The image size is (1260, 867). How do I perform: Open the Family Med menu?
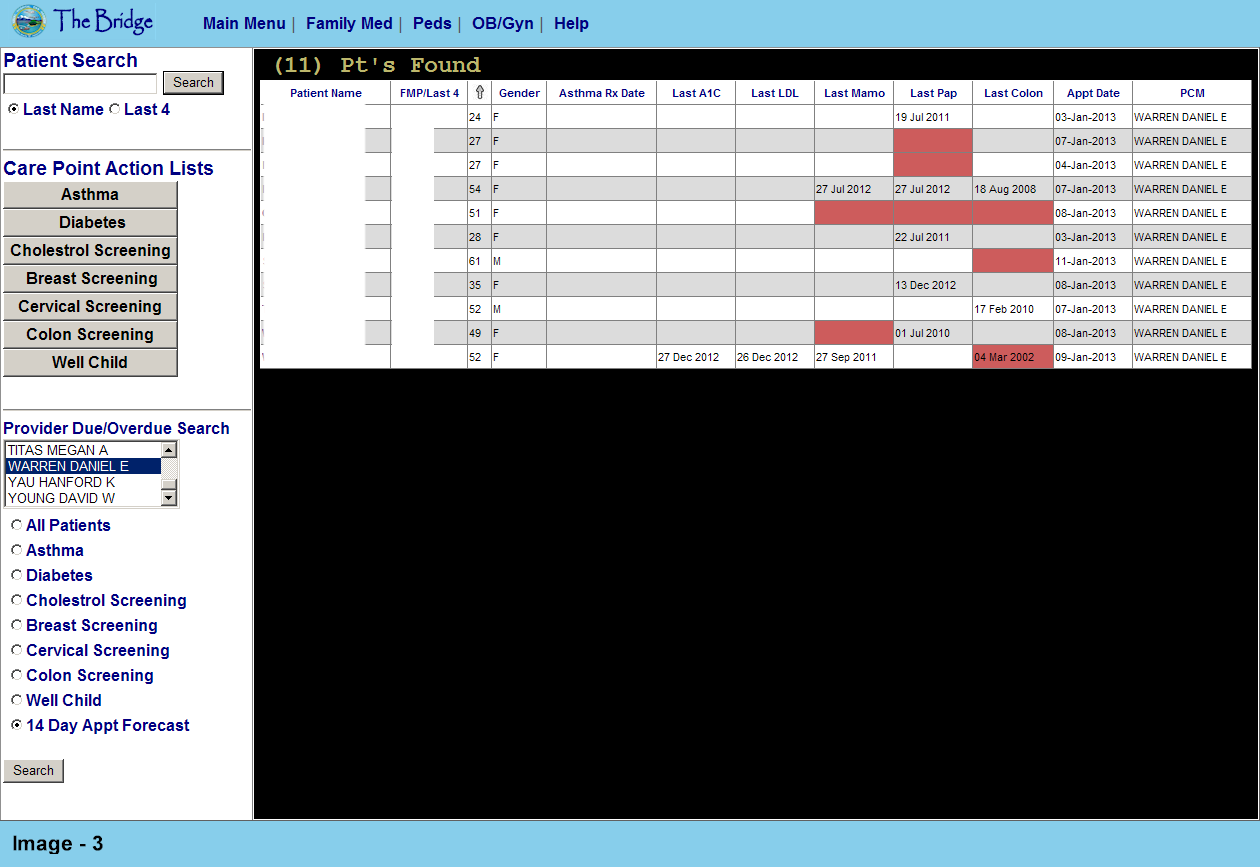[x=349, y=23]
